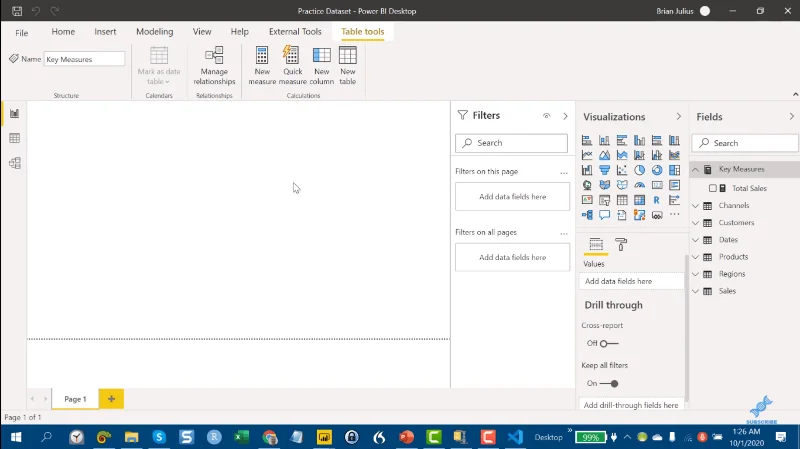
Task: Select the Pie chart visualization
Action: (639, 170)
